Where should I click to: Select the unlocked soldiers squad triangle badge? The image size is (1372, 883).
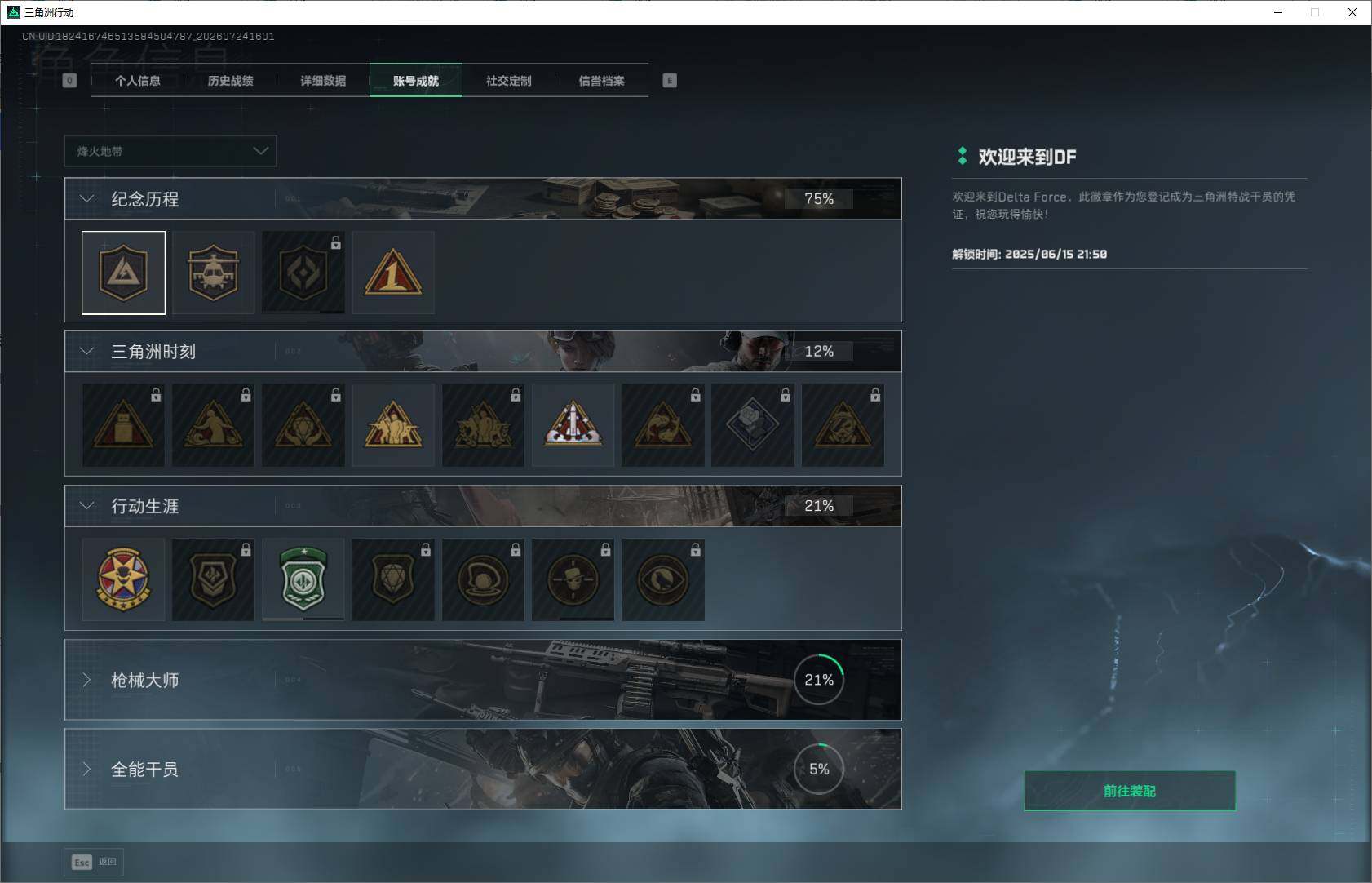pyautogui.click(x=392, y=425)
